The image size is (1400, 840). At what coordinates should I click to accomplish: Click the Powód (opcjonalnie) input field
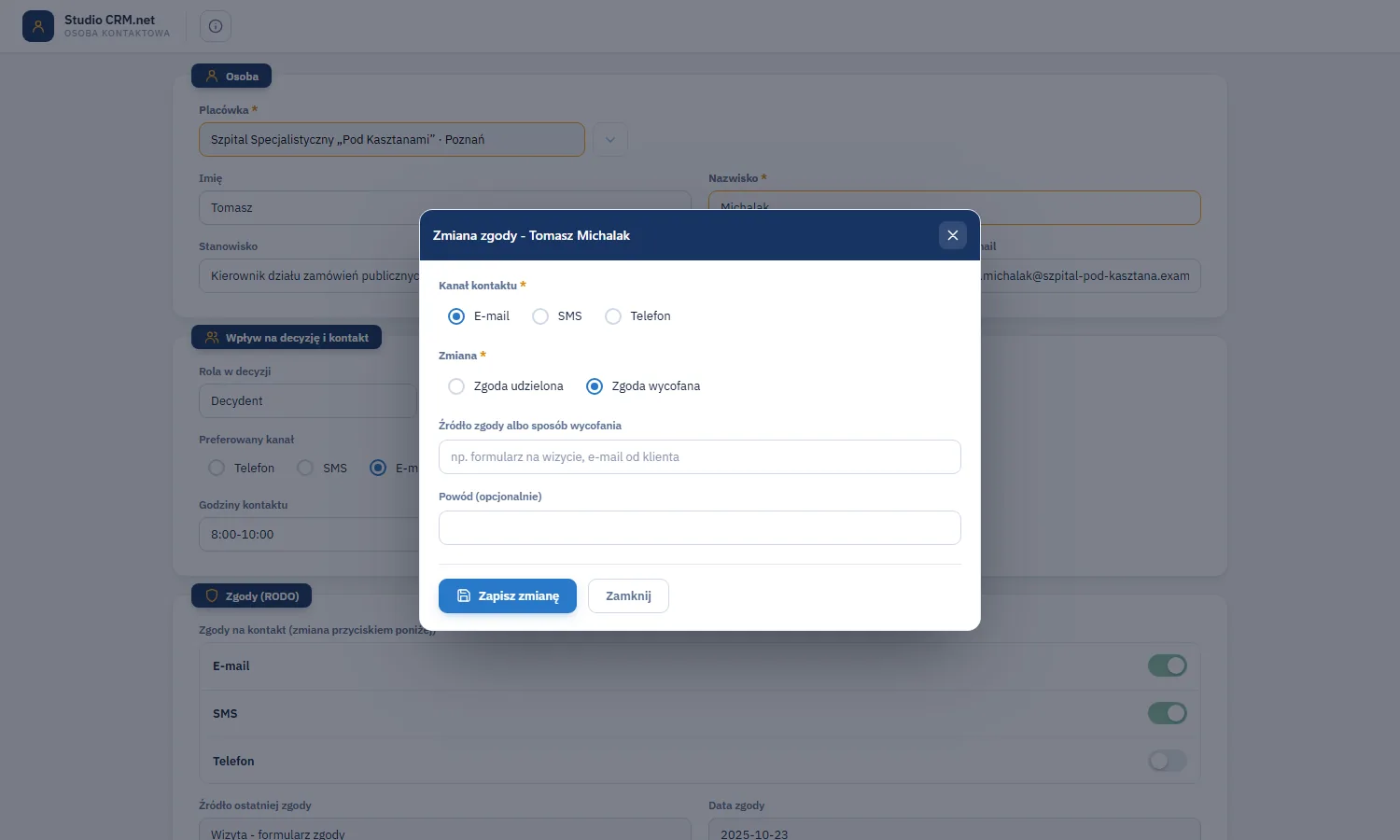pos(700,528)
